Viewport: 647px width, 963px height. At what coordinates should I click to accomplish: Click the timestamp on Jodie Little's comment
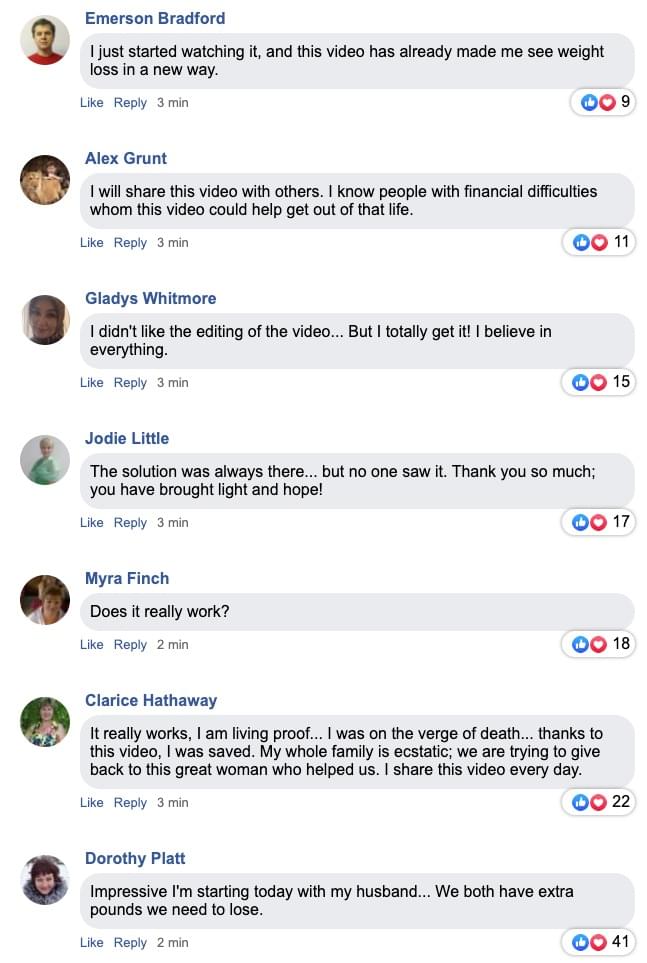(172, 523)
